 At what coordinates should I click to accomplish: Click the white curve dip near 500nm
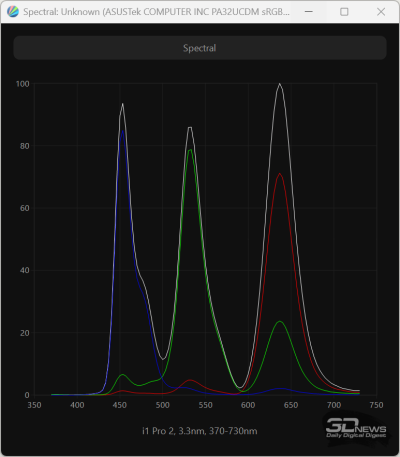coord(163,359)
